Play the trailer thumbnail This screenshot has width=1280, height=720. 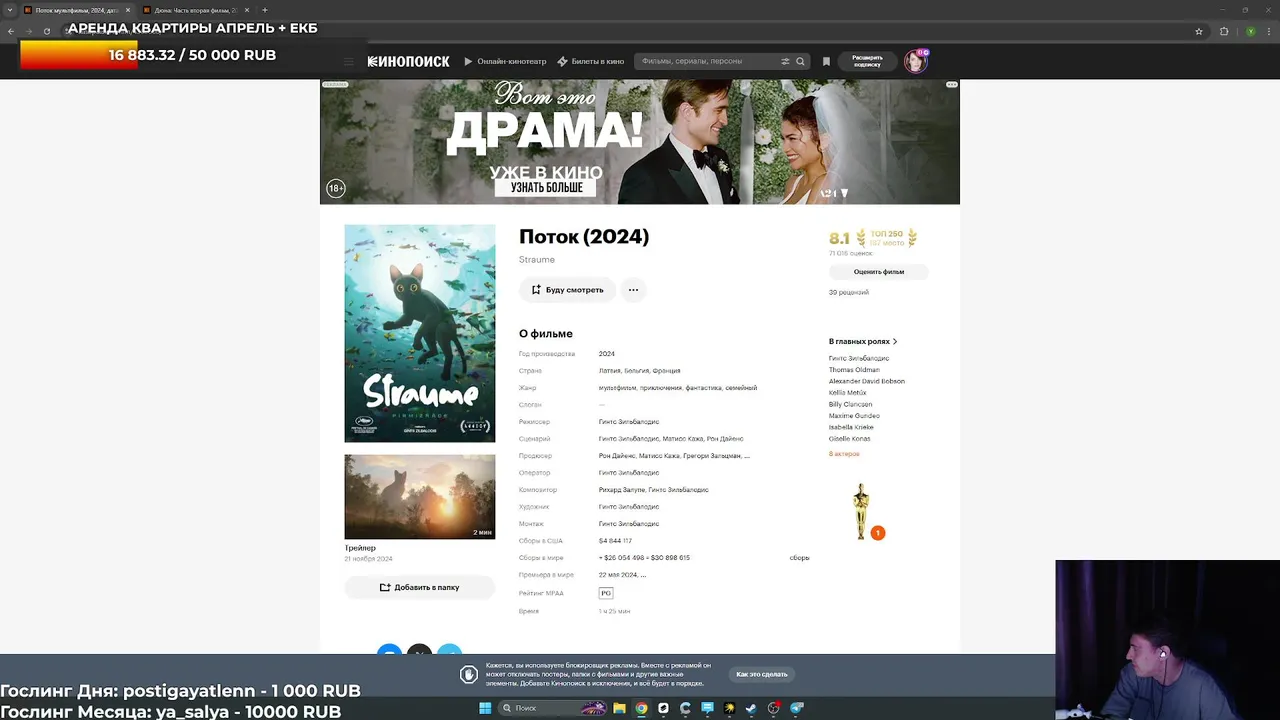(x=420, y=497)
